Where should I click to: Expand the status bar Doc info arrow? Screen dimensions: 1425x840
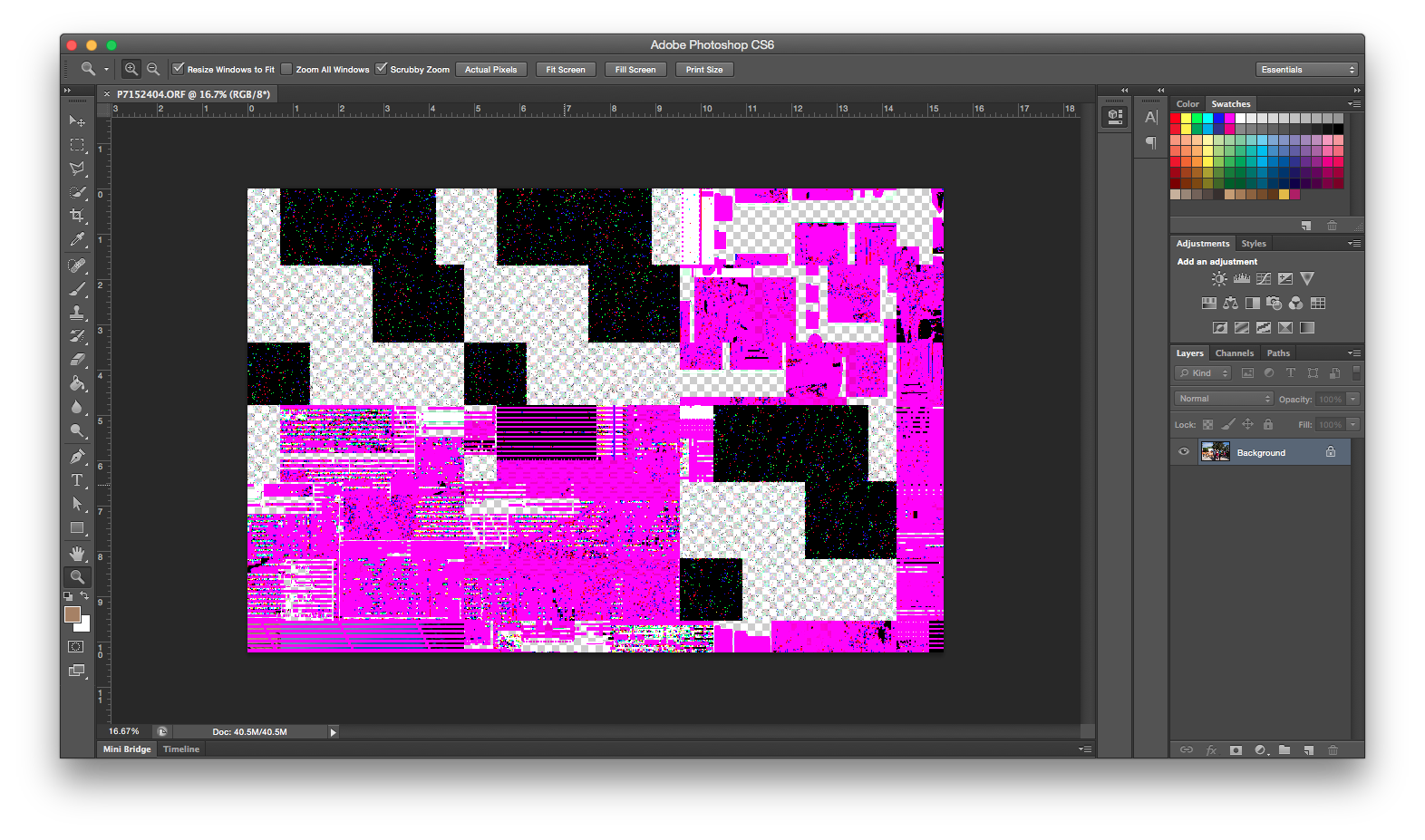pyautogui.click(x=333, y=732)
